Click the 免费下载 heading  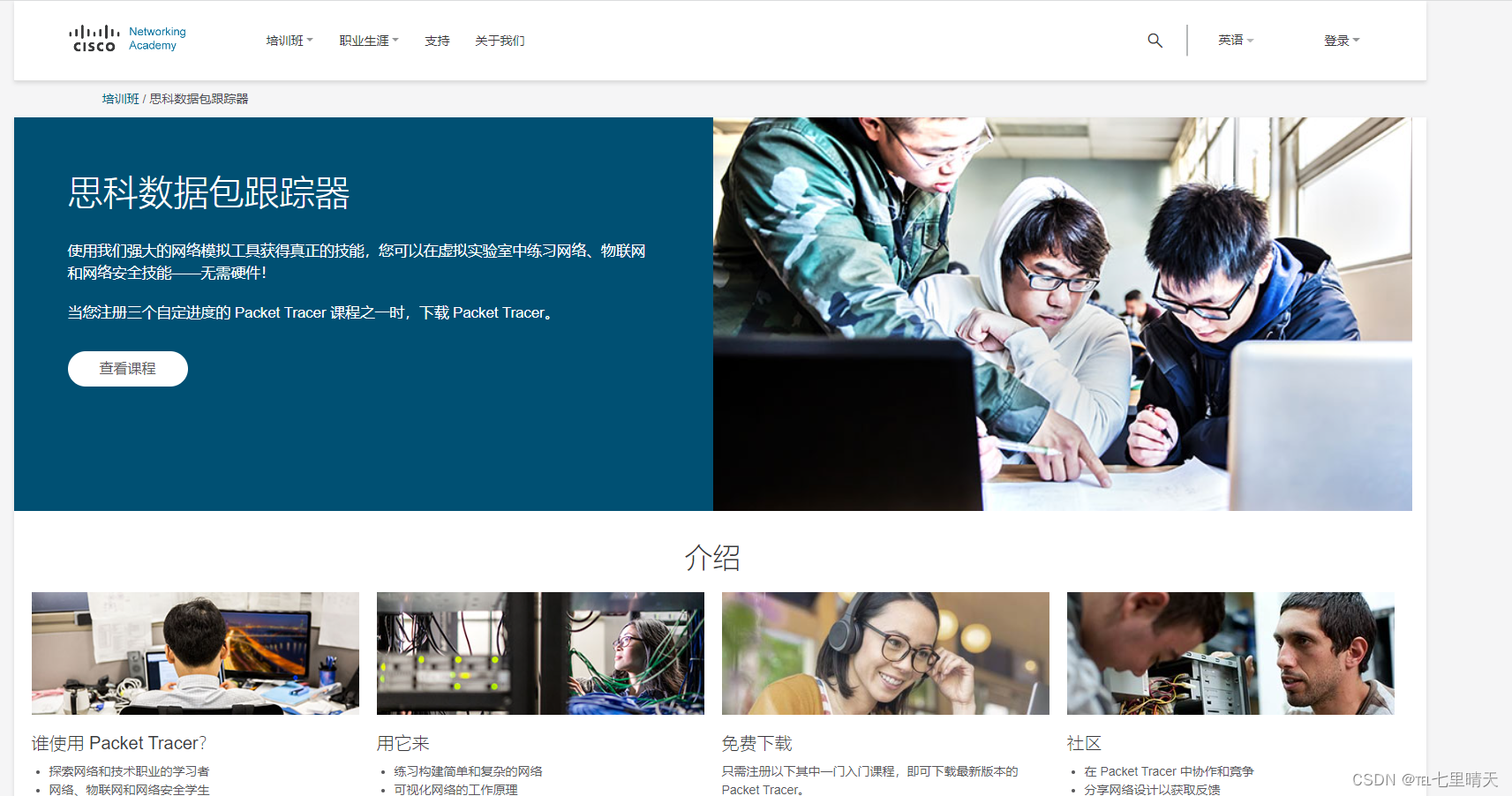click(x=756, y=743)
